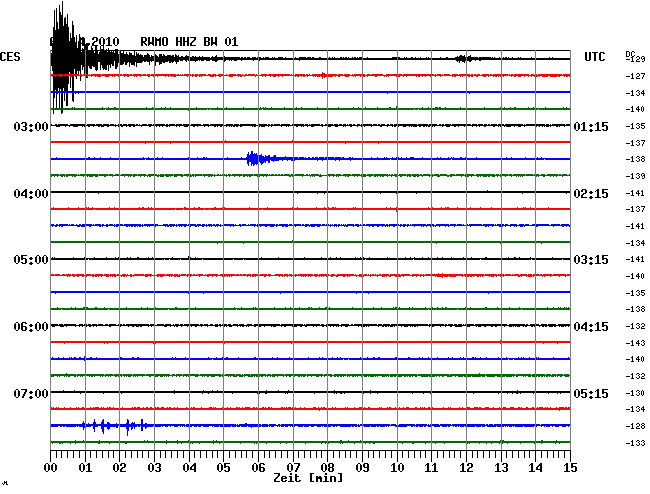
Task: Click the 01:15 UTC time label
Action: coord(591,126)
